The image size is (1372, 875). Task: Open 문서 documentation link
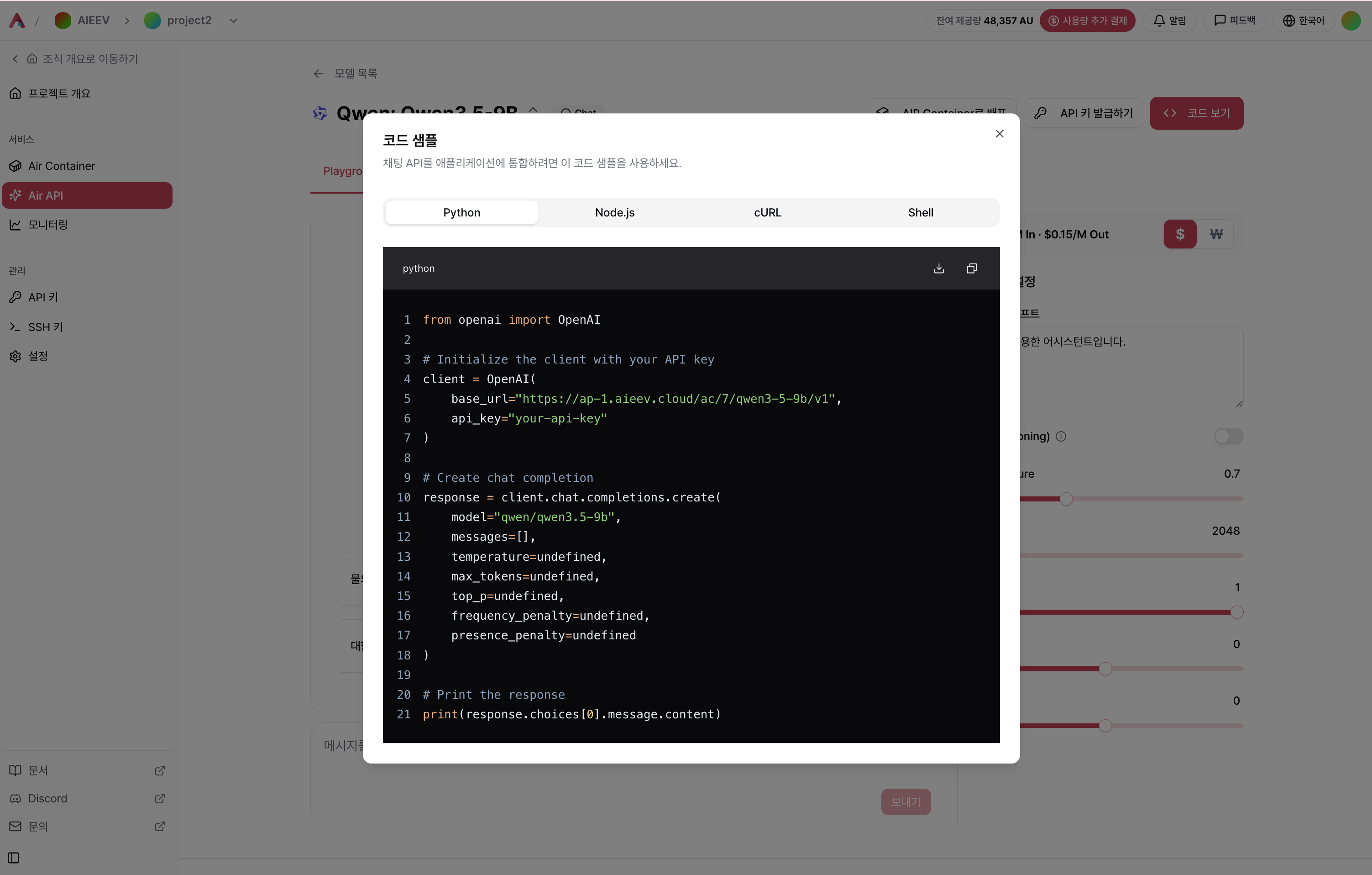point(87,771)
